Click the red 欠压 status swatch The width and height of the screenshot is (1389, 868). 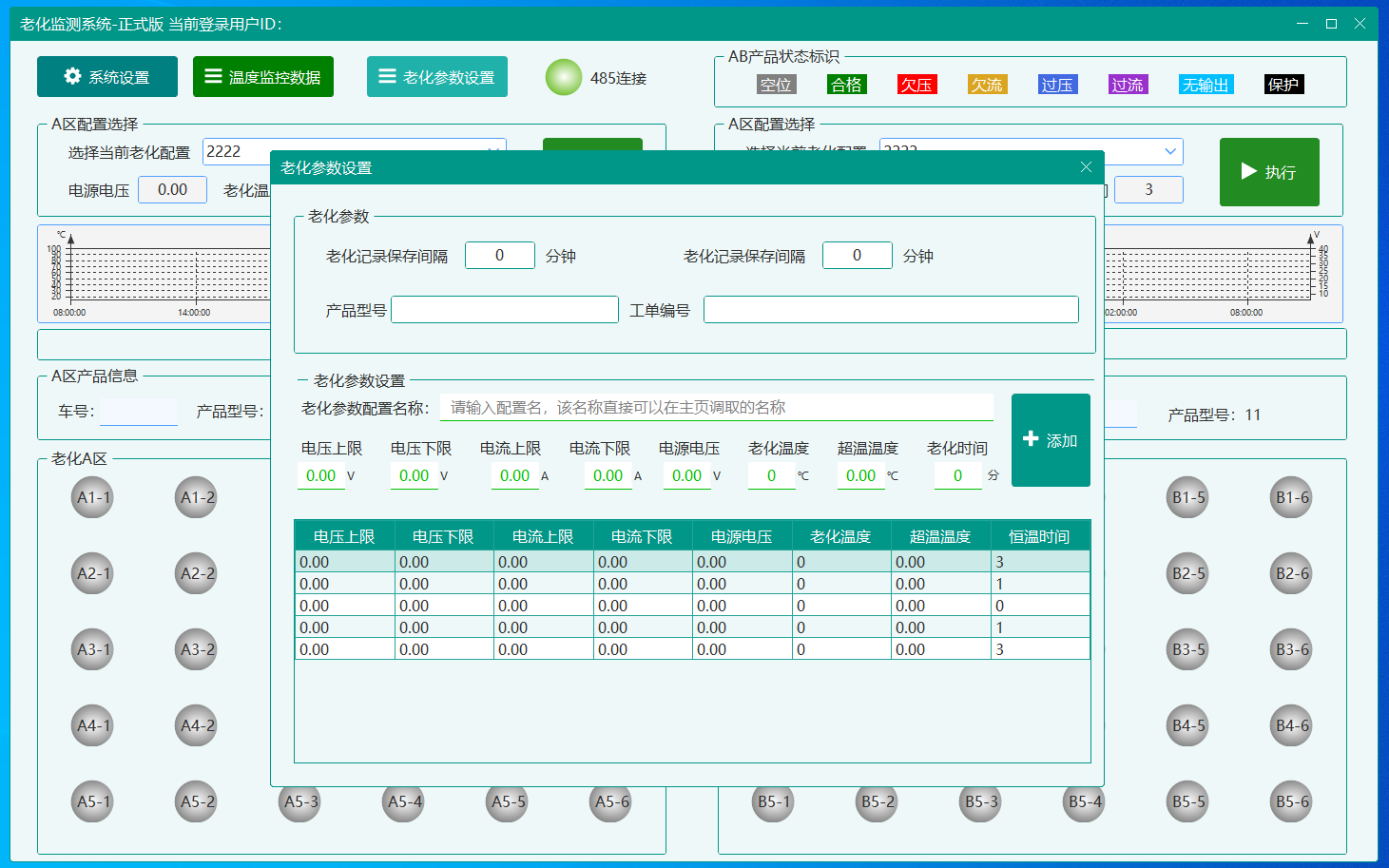pyautogui.click(x=916, y=85)
